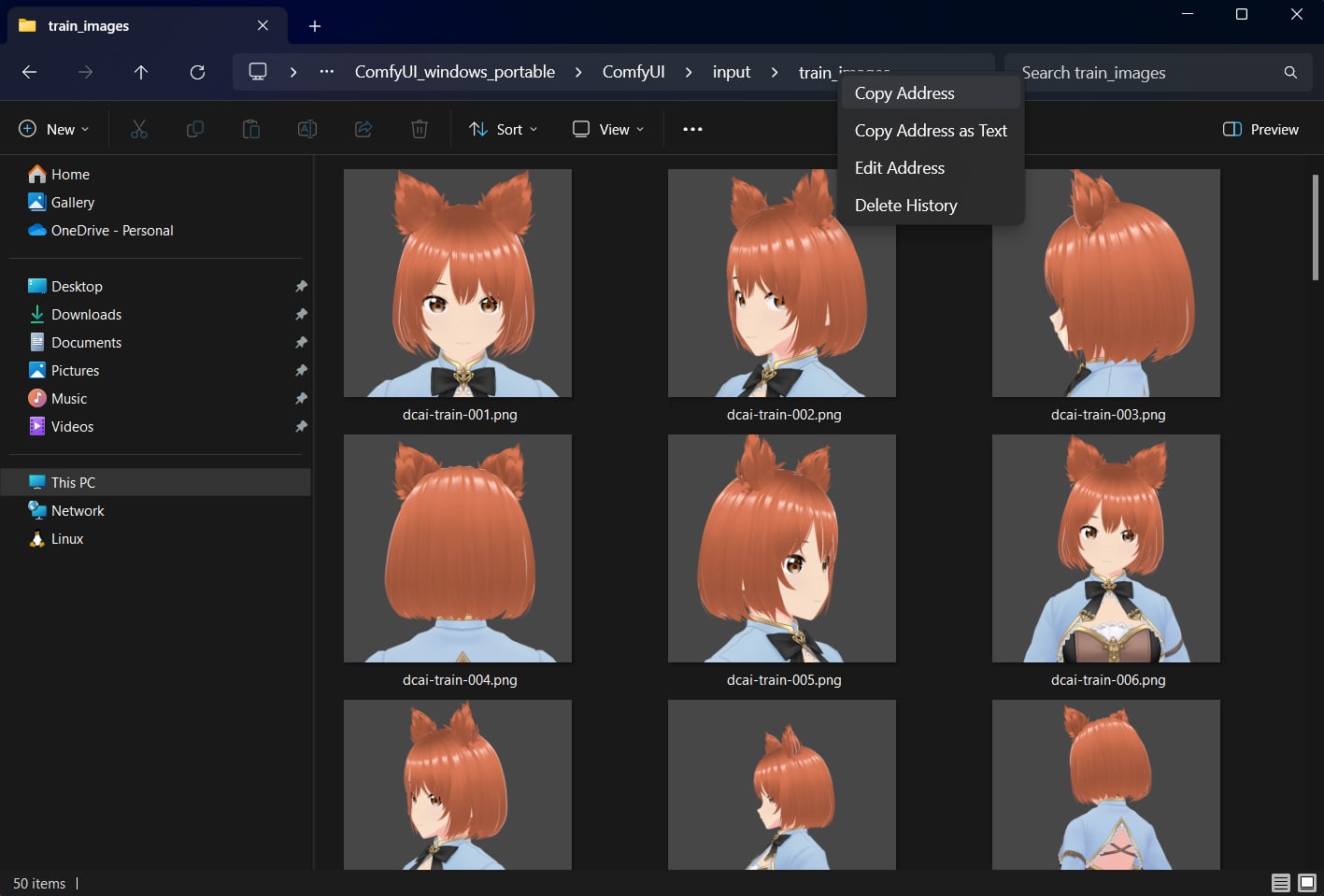Navigate to ComfyUI_windows_portable breadcrumb

[455, 72]
